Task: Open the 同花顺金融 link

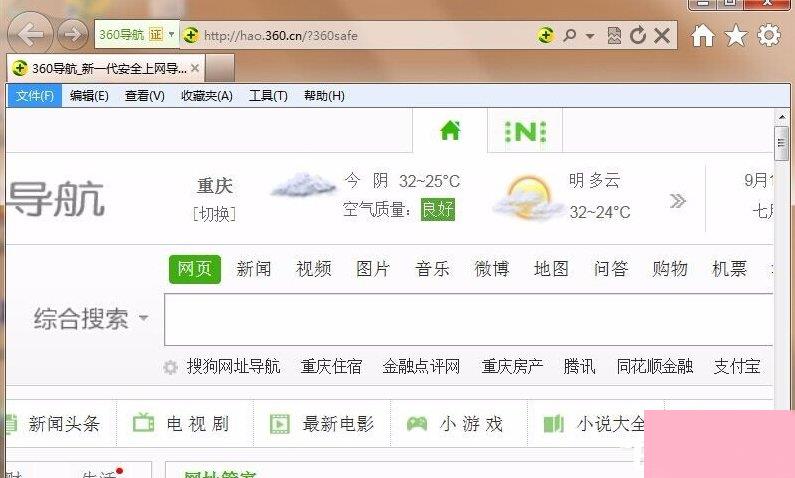Action: (x=655, y=366)
